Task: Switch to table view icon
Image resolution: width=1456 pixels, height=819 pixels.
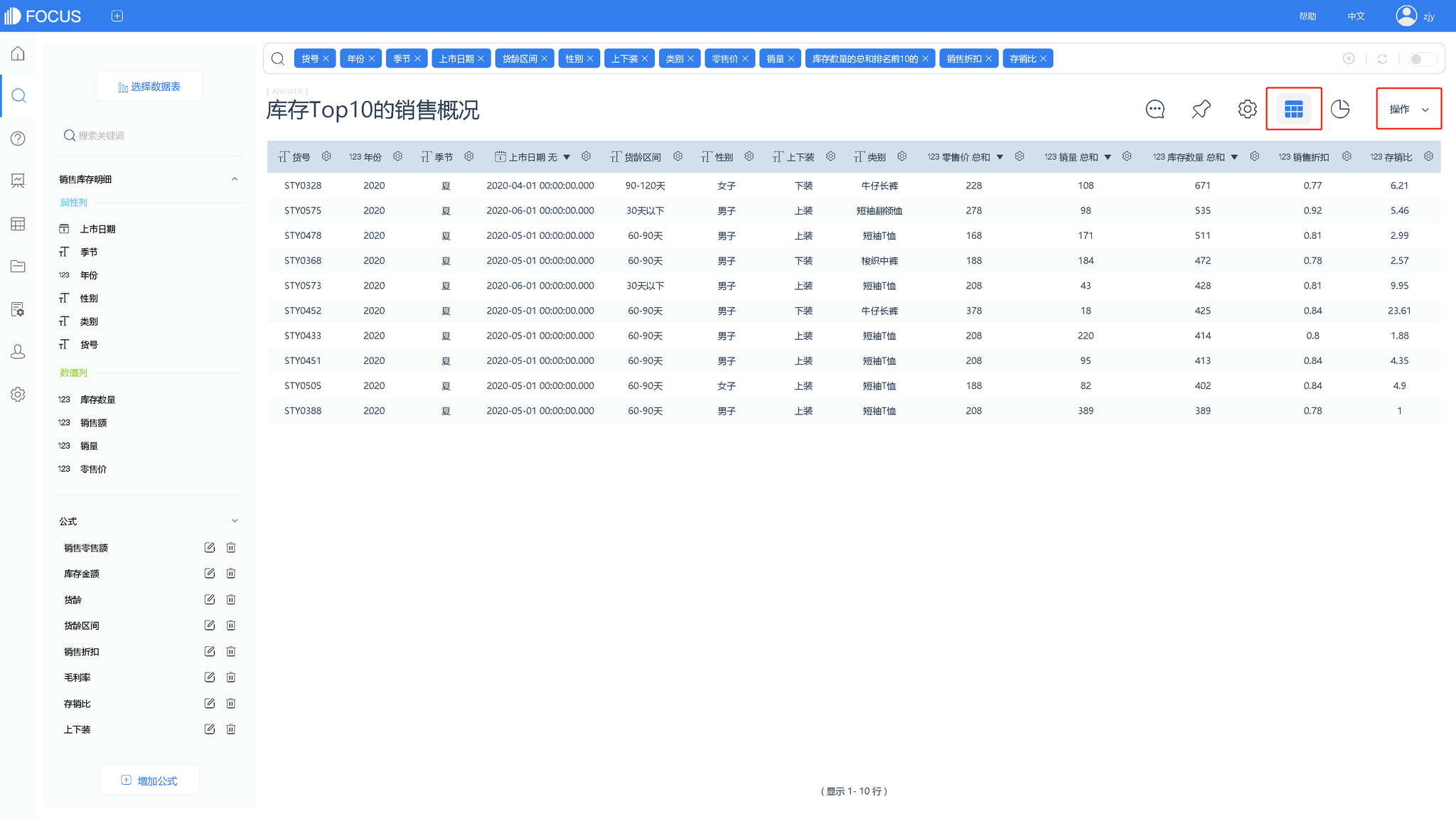Action: tap(1293, 109)
